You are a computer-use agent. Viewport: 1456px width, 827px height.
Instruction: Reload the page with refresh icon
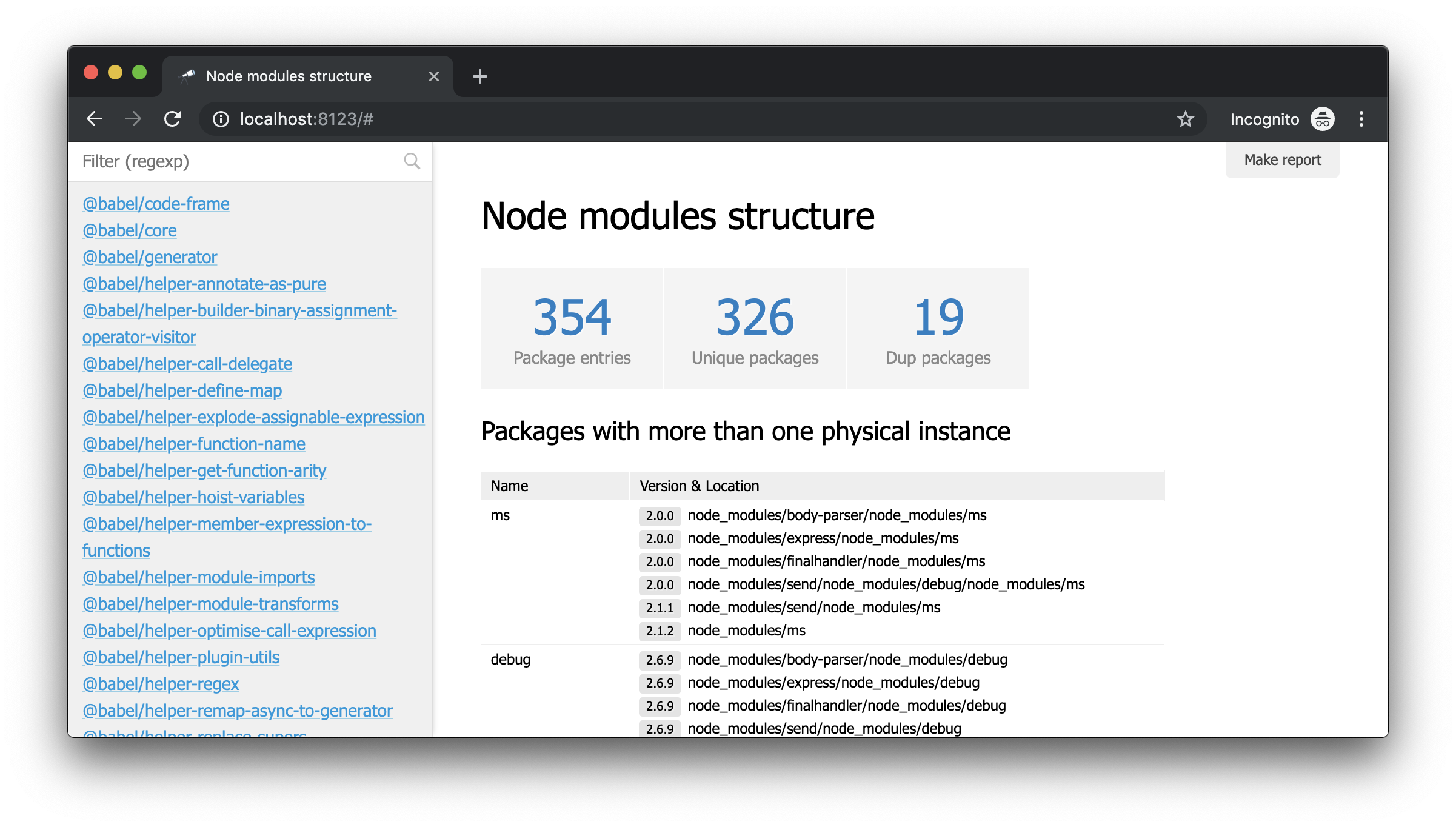tap(173, 119)
